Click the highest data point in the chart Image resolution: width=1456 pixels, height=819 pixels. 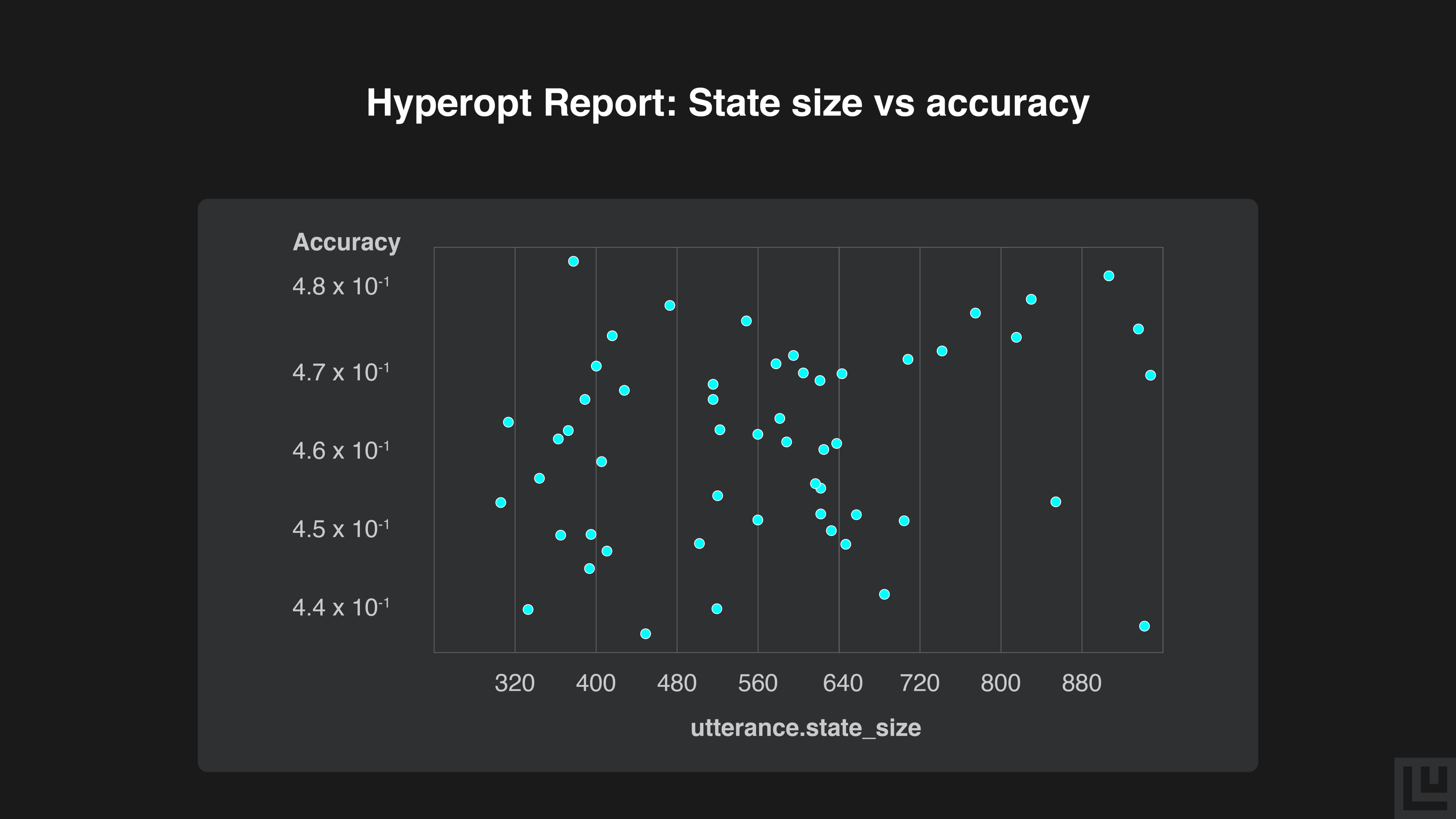tap(573, 261)
